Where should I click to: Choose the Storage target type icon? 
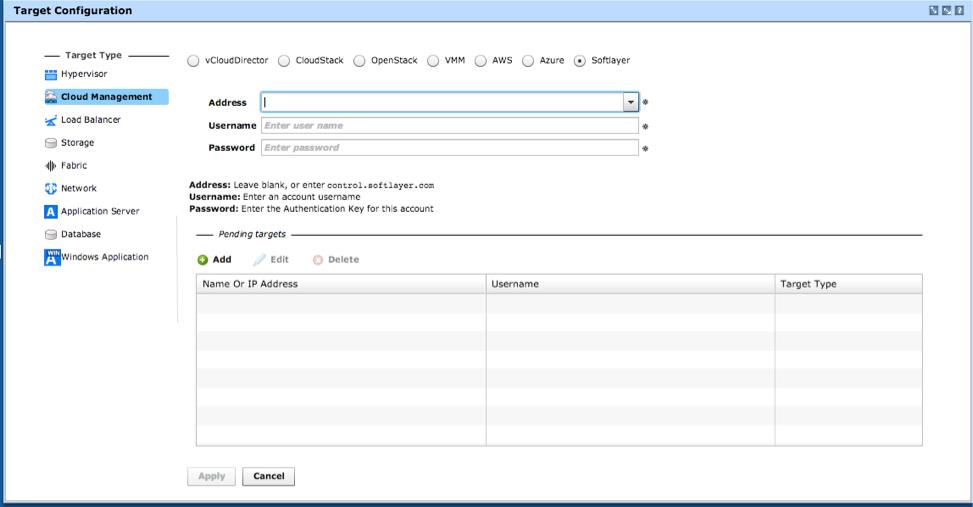(x=51, y=143)
